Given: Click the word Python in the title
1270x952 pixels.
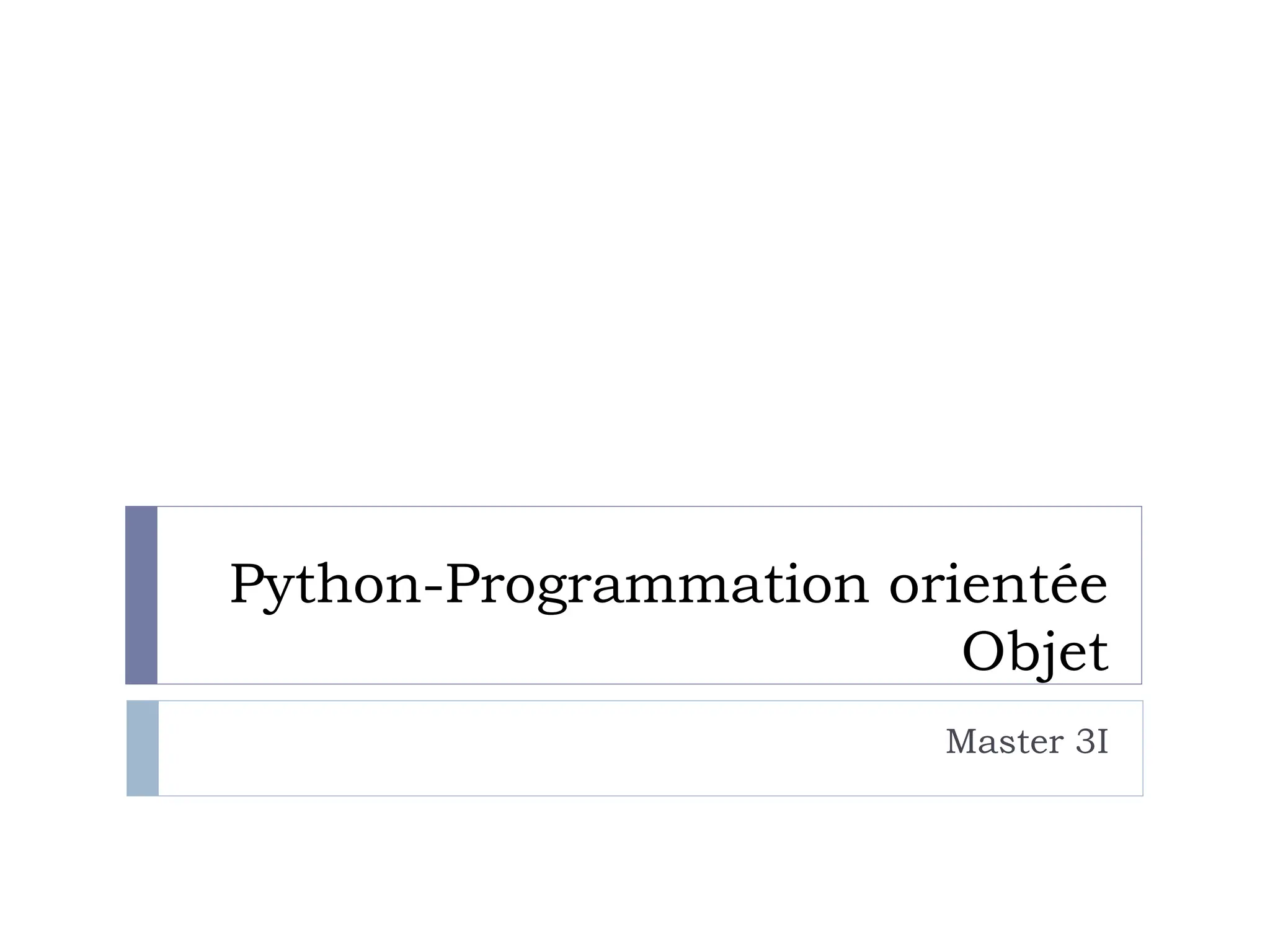Looking at the screenshot, I should 326,584.
